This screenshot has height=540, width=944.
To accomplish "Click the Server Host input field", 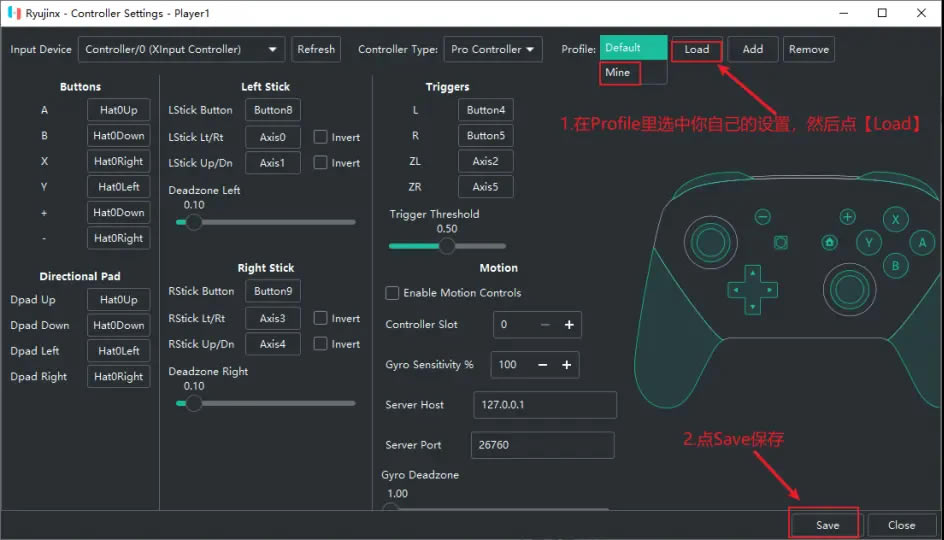I will pyautogui.click(x=545, y=405).
